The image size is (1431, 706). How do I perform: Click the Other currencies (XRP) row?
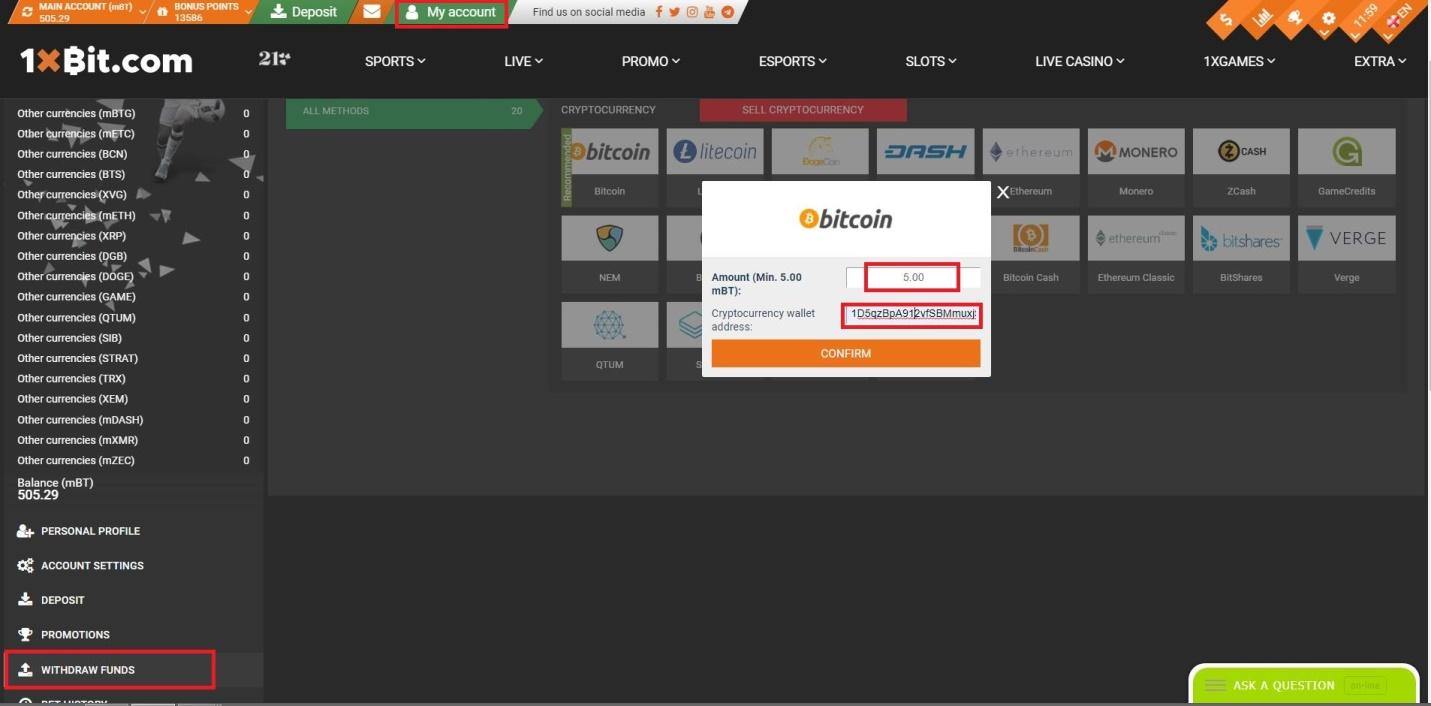coord(134,236)
